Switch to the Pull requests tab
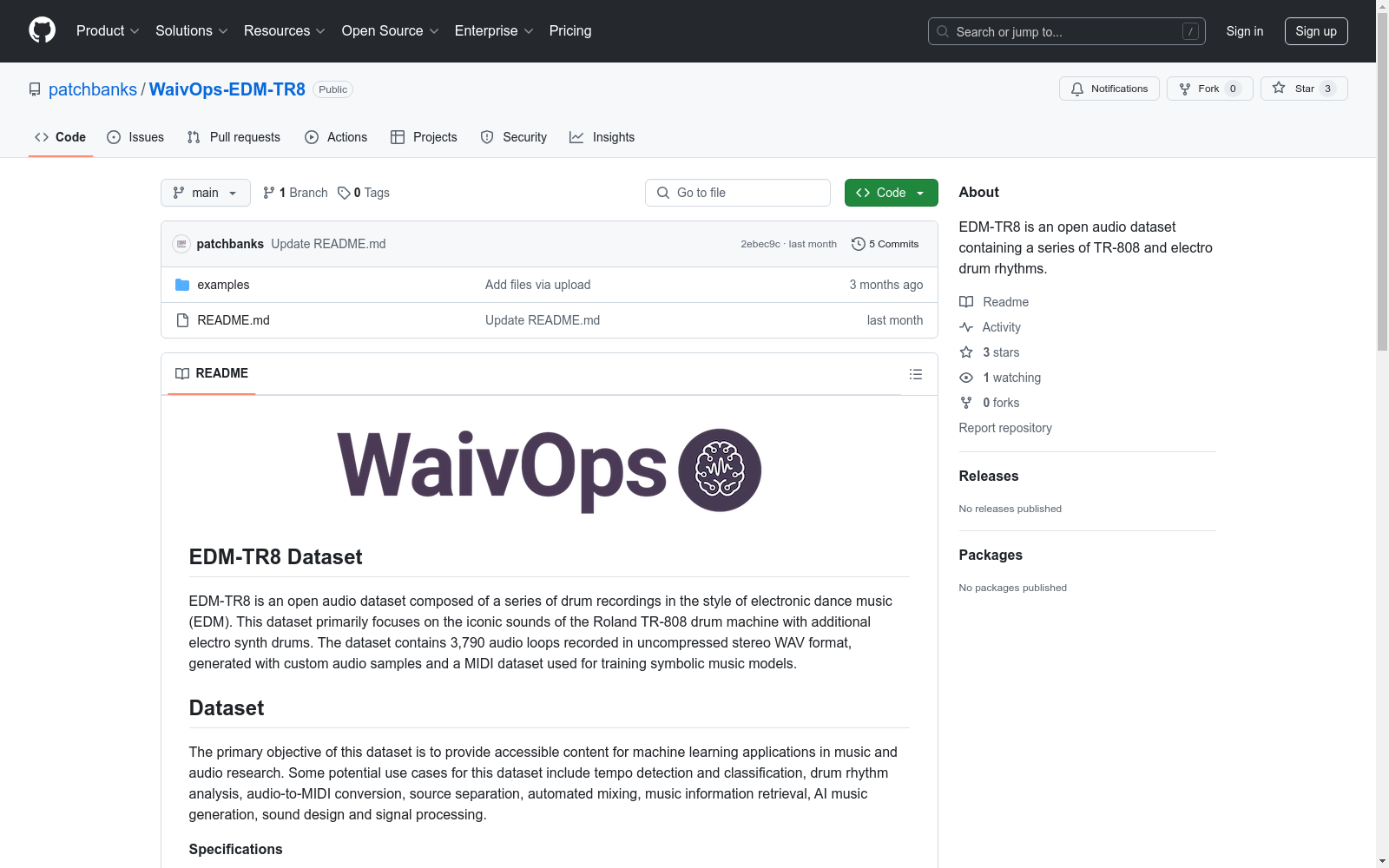 pyautogui.click(x=234, y=137)
